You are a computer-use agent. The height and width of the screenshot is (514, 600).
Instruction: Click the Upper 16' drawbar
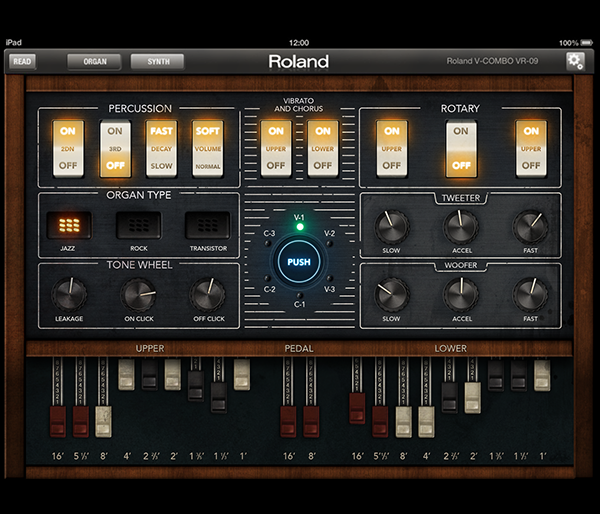click(59, 420)
